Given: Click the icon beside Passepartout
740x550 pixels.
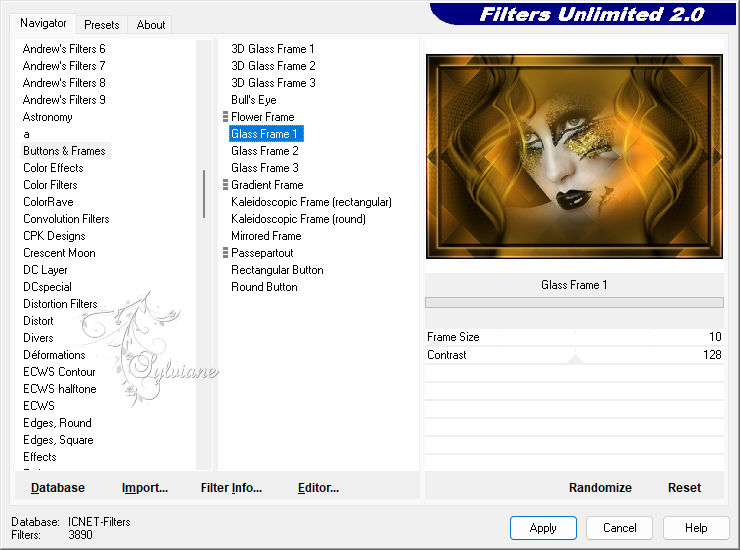Looking at the screenshot, I should coord(225,253).
